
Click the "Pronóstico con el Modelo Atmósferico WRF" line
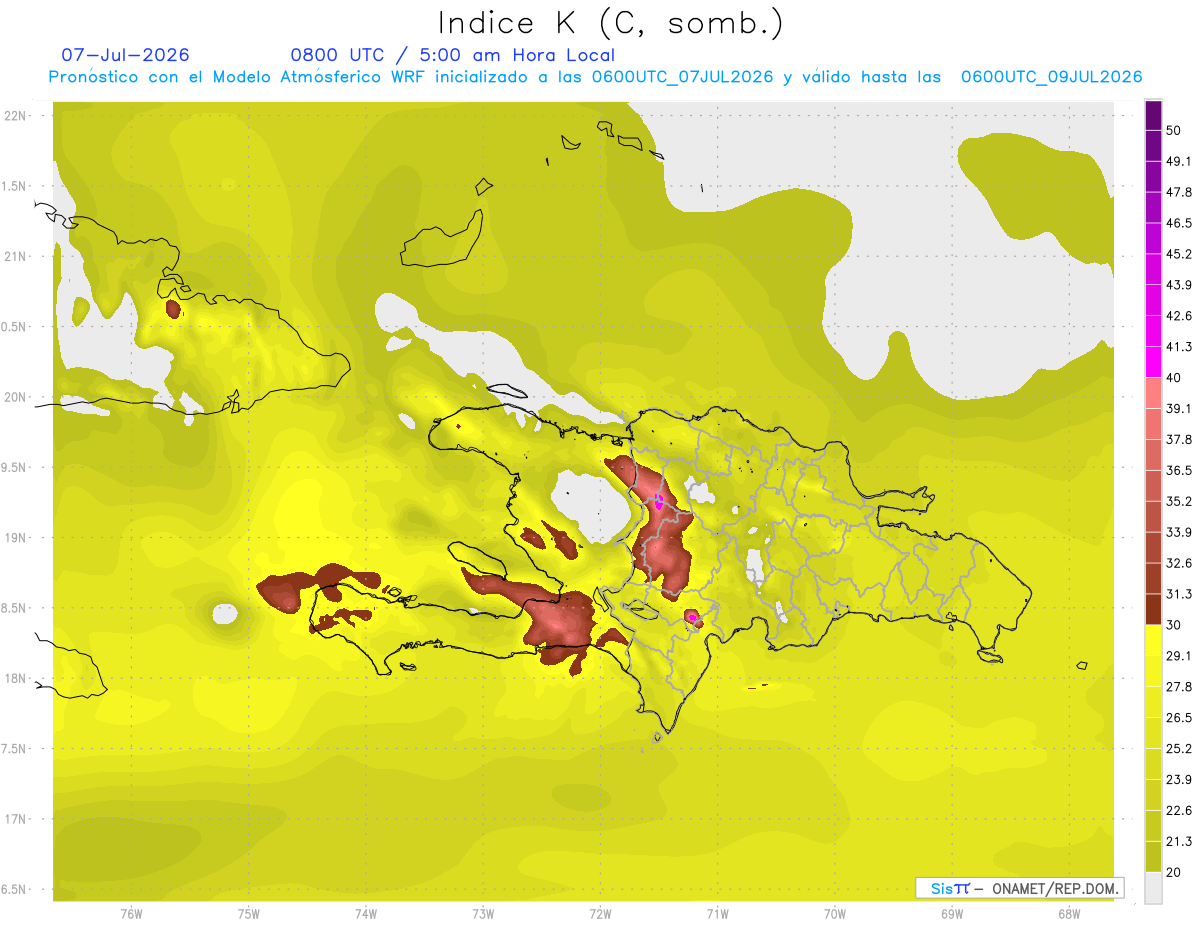coord(595,77)
